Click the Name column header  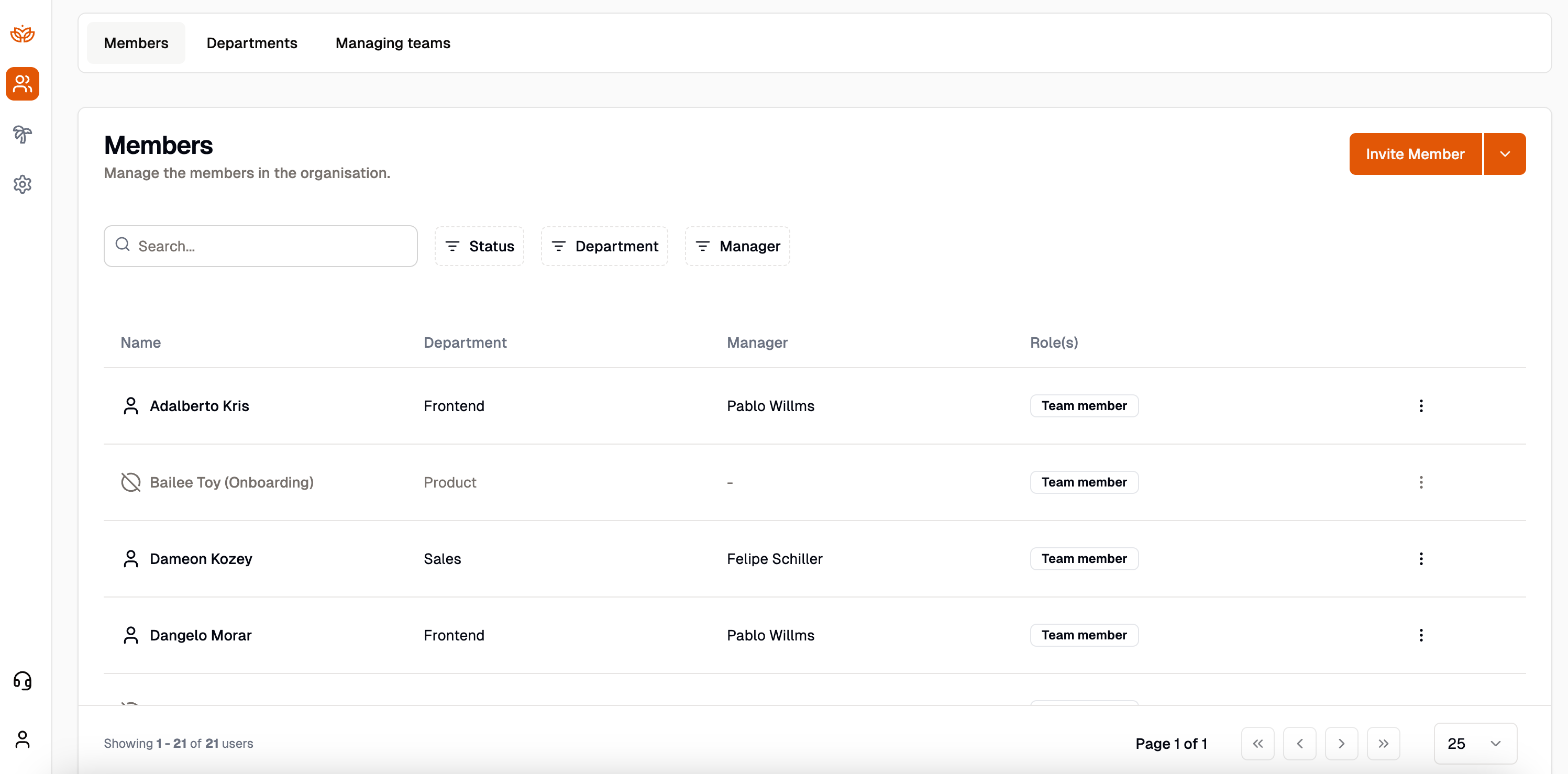(x=140, y=342)
